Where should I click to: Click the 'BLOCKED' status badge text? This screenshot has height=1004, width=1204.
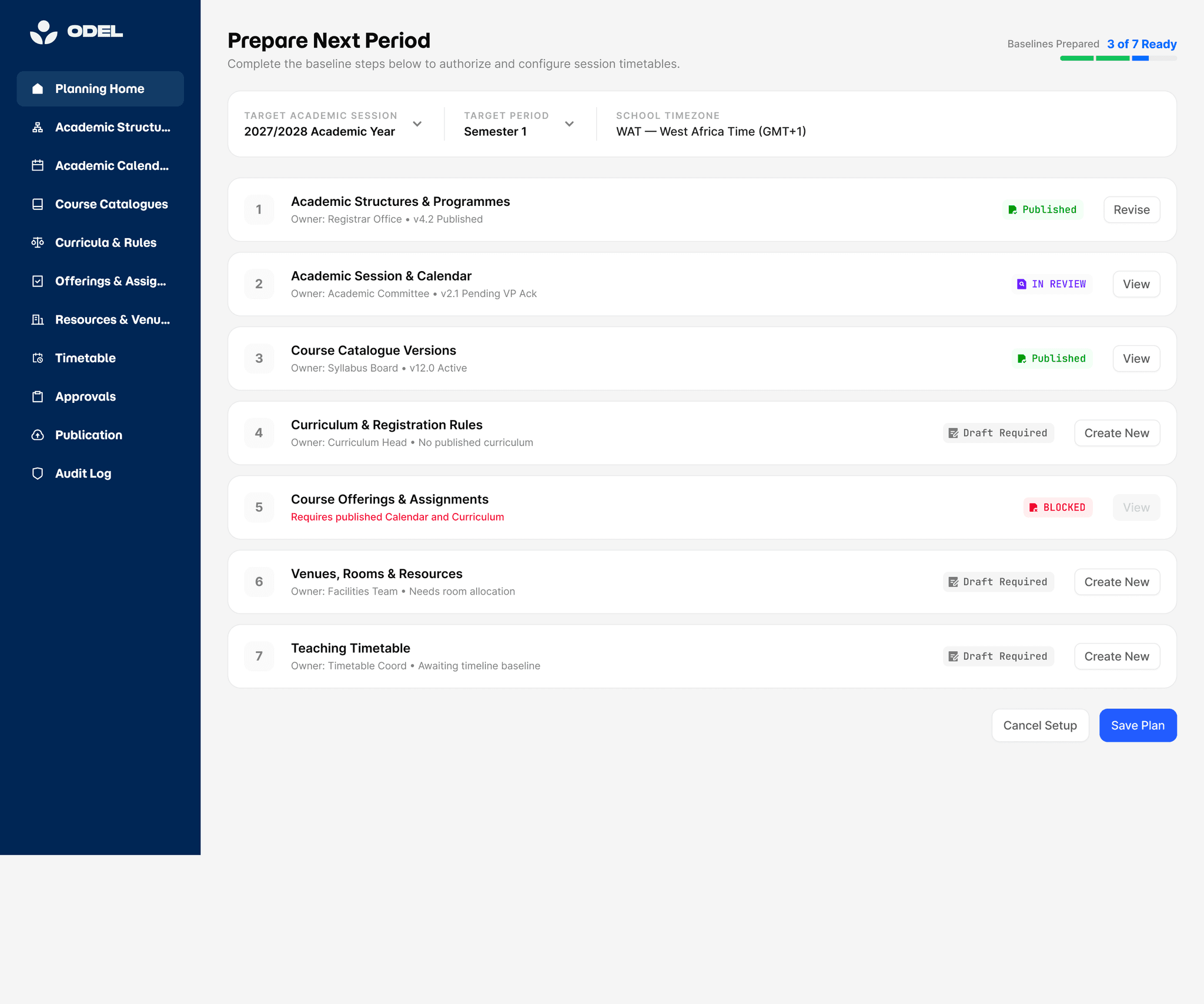click(x=1064, y=508)
